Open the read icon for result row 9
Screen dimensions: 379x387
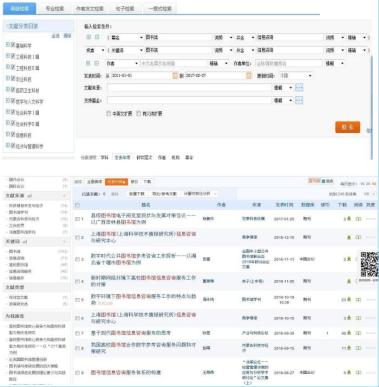(358, 372)
